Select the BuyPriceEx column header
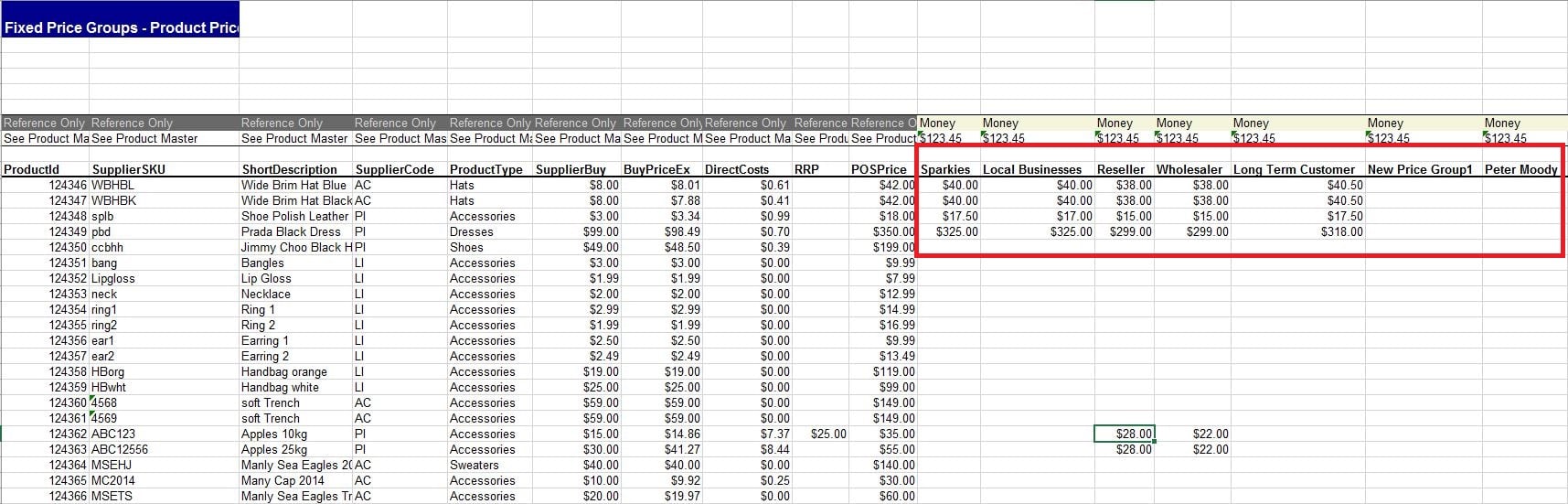This screenshot has height=504, width=1568. [662, 169]
